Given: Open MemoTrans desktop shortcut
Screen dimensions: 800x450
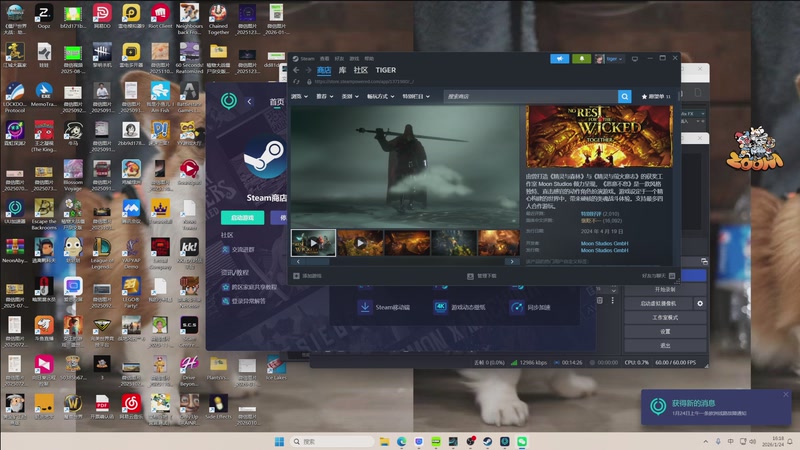Looking at the screenshot, I should 44,95.
